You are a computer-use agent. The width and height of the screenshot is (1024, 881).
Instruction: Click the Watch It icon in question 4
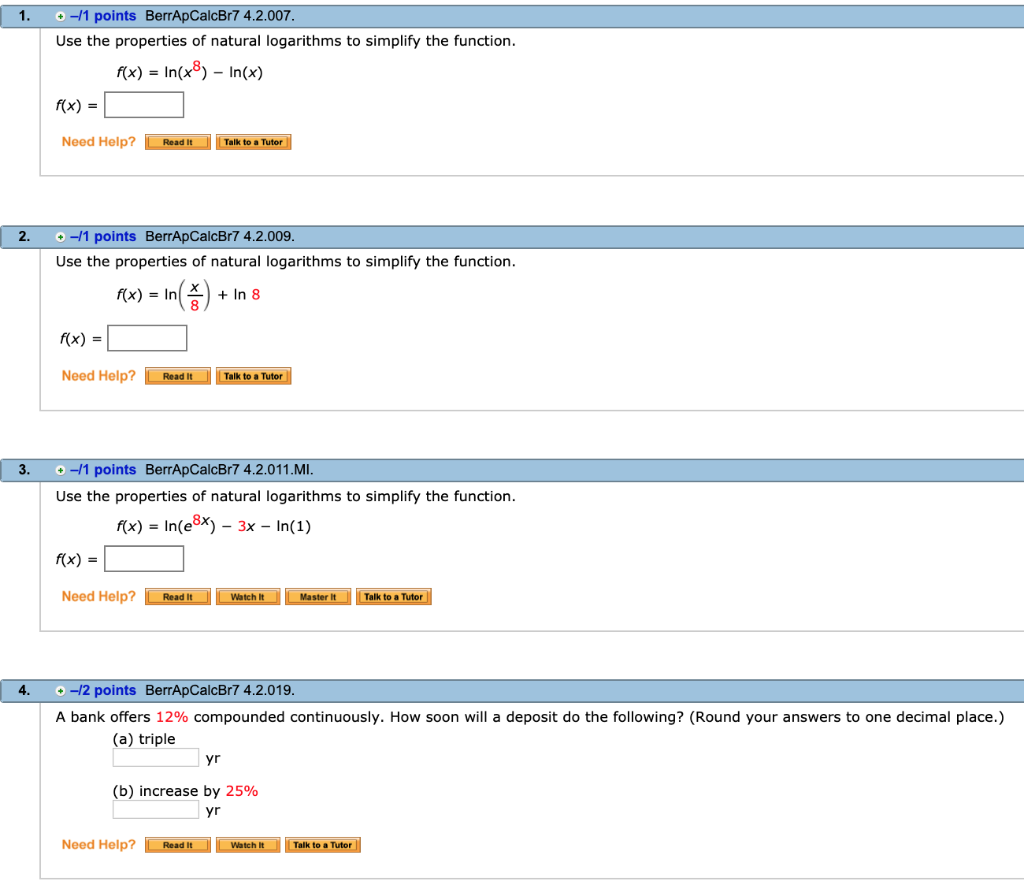click(x=247, y=844)
